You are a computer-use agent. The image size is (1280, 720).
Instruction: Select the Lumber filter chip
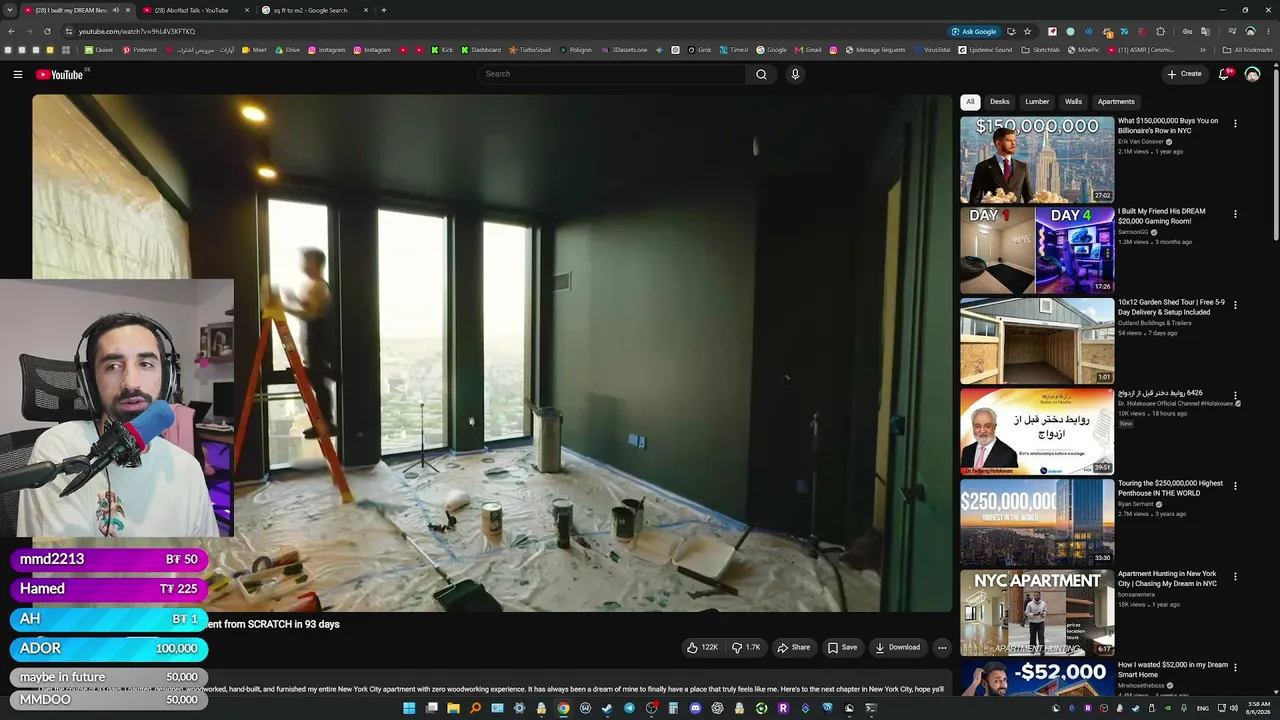[1037, 102]
